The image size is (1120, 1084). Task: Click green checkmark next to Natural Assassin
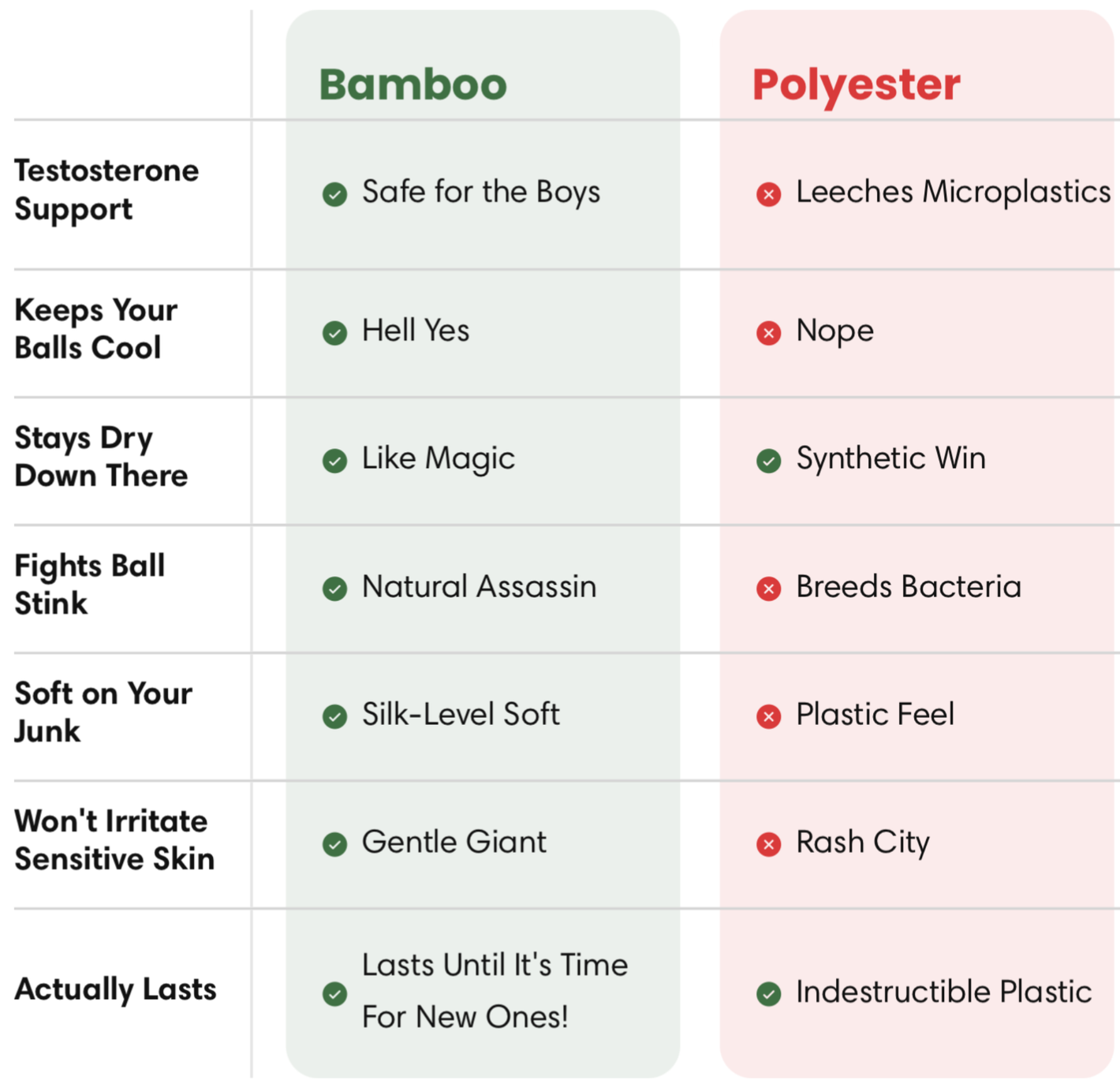click(x=334, y=589)
